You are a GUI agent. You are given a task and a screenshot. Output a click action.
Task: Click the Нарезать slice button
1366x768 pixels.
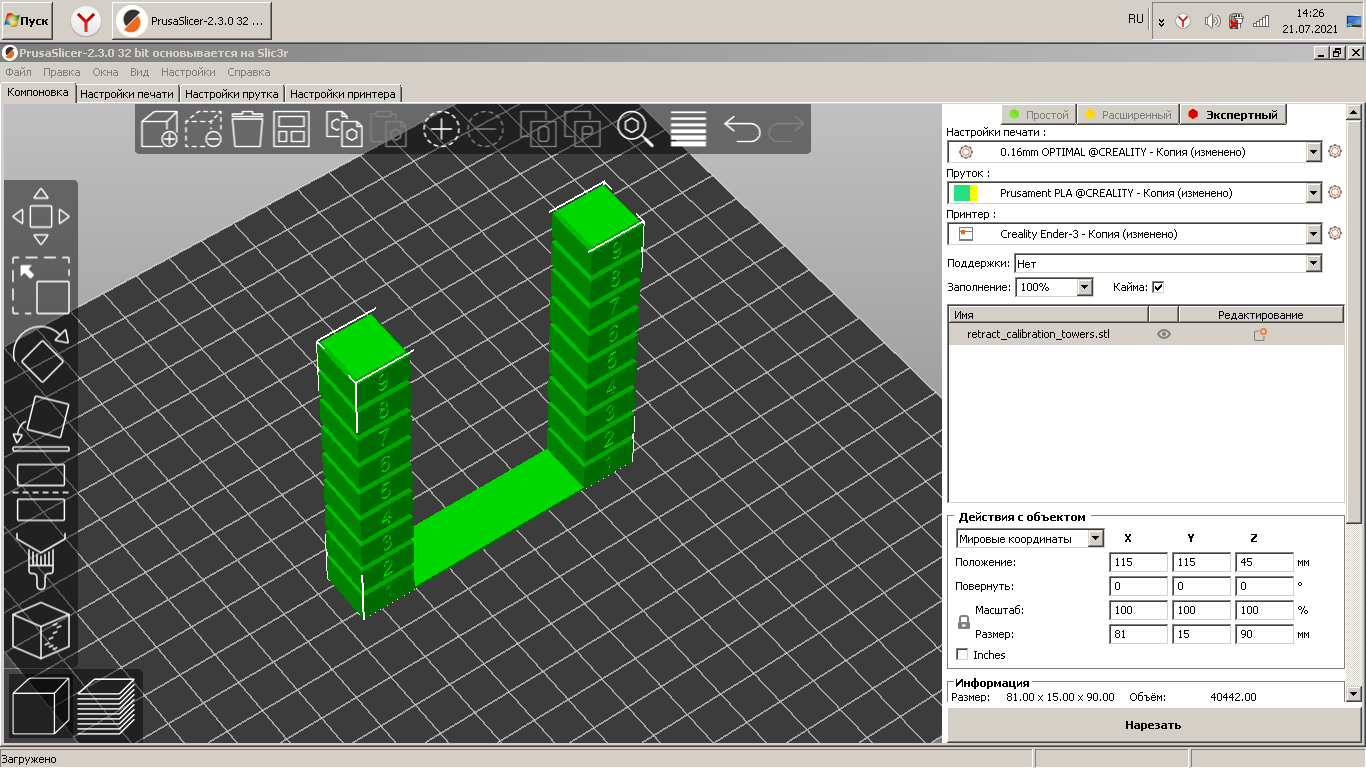1152,725
